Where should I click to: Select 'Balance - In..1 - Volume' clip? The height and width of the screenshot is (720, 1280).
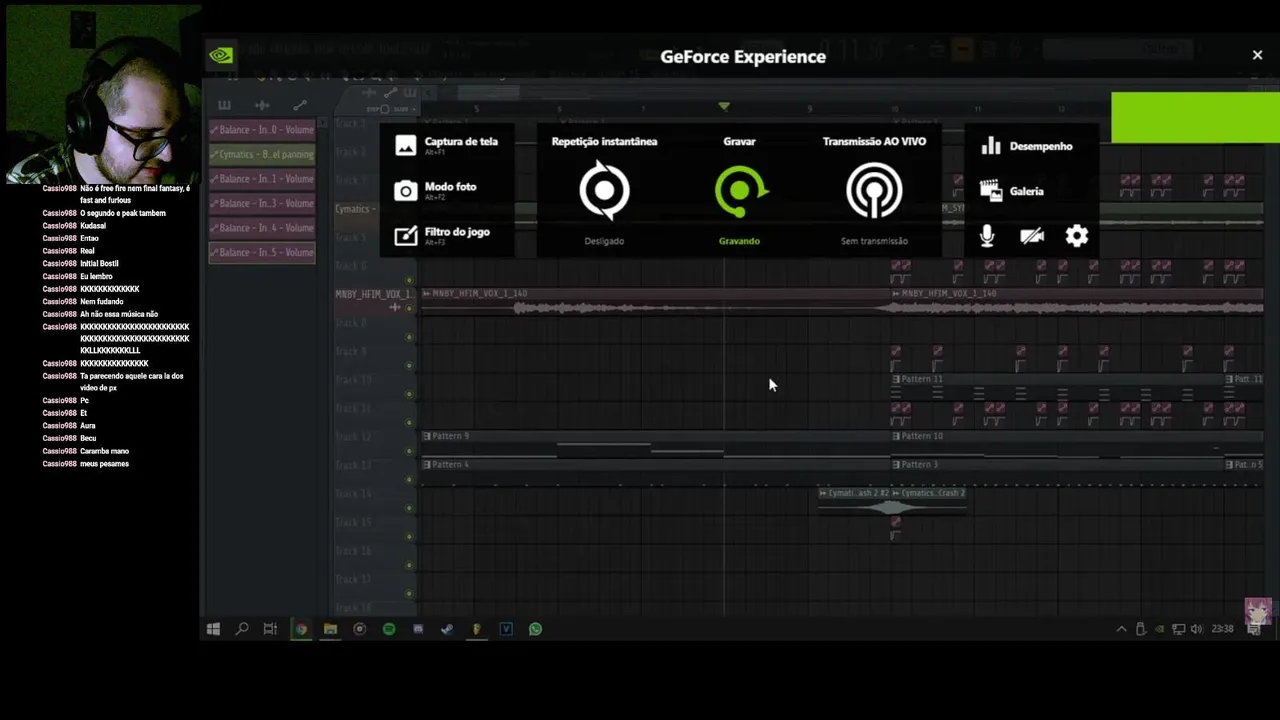262,179
